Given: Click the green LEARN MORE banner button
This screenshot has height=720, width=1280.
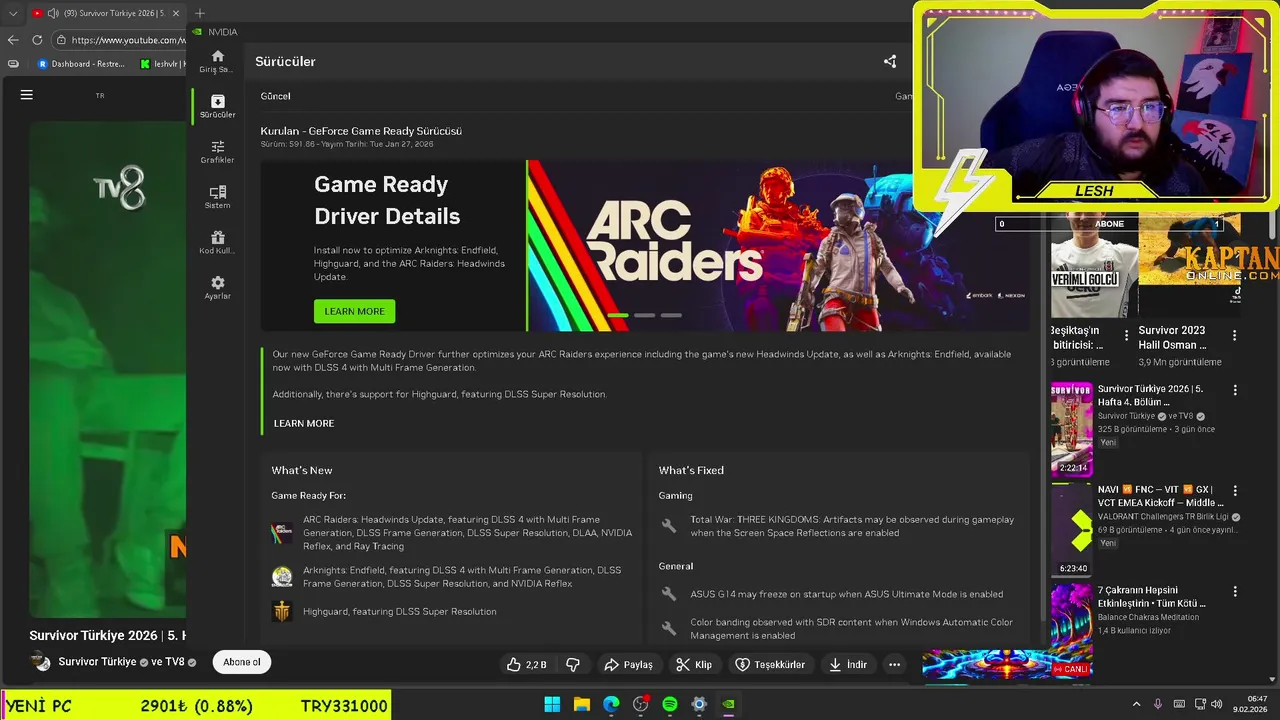Looking at the screenshot, I should click(354, 311).
